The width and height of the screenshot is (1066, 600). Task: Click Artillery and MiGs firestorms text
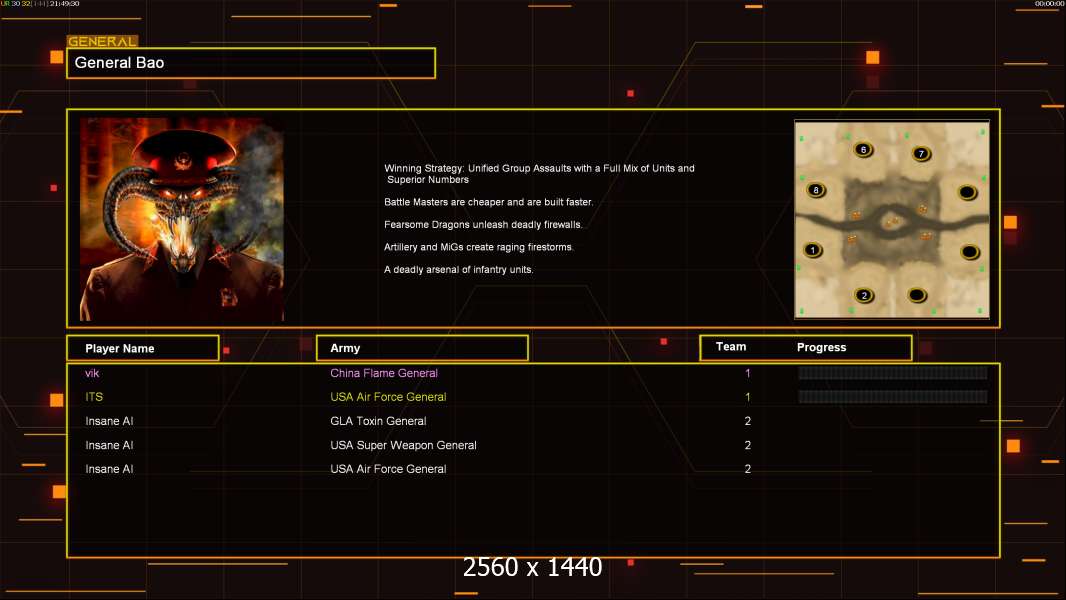click(x=479, y=247)
